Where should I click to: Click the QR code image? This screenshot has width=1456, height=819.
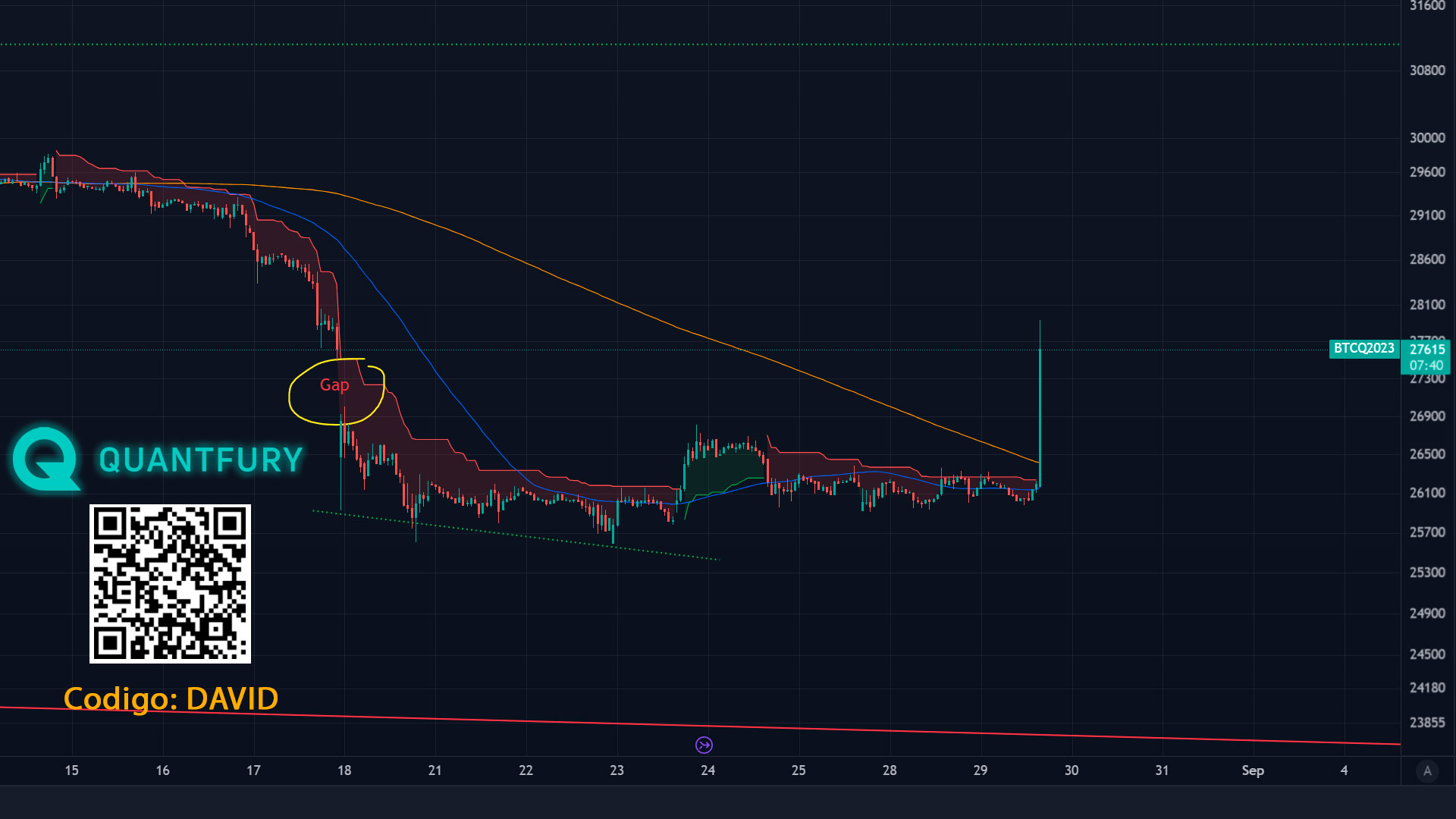point(170,584)
